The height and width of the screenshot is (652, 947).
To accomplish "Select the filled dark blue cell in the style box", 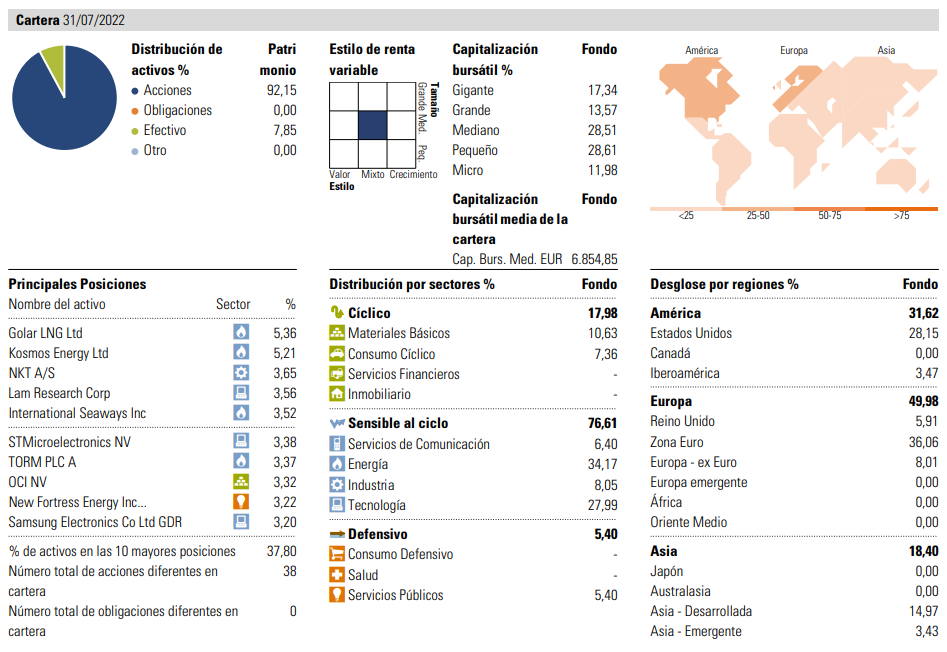I will (373, 125).
